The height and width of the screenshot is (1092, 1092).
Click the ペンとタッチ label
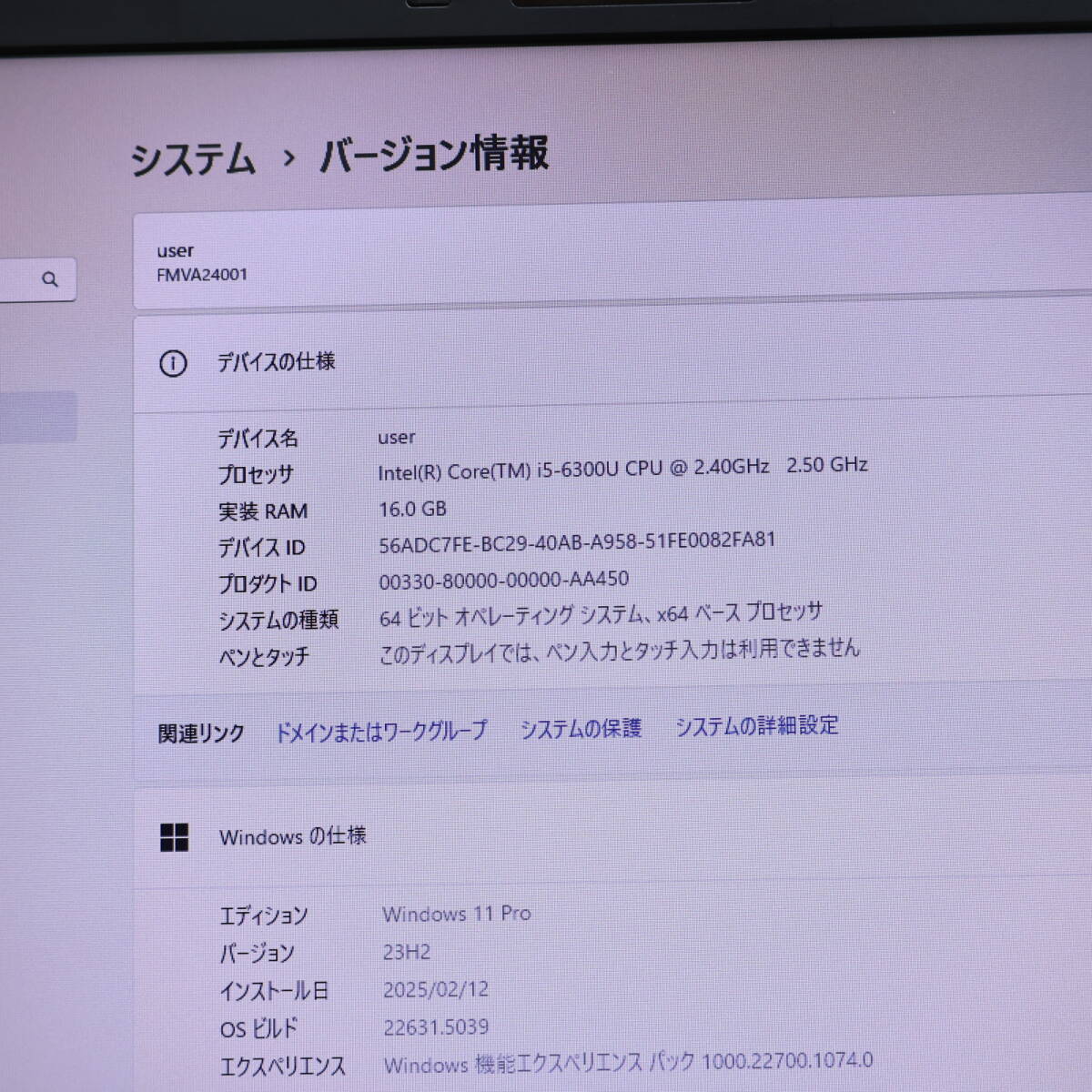(x=264, y=657)
